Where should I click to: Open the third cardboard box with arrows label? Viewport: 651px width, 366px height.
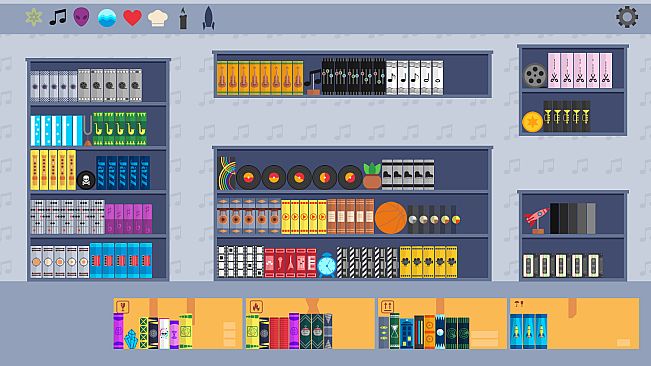pos(442,323)
